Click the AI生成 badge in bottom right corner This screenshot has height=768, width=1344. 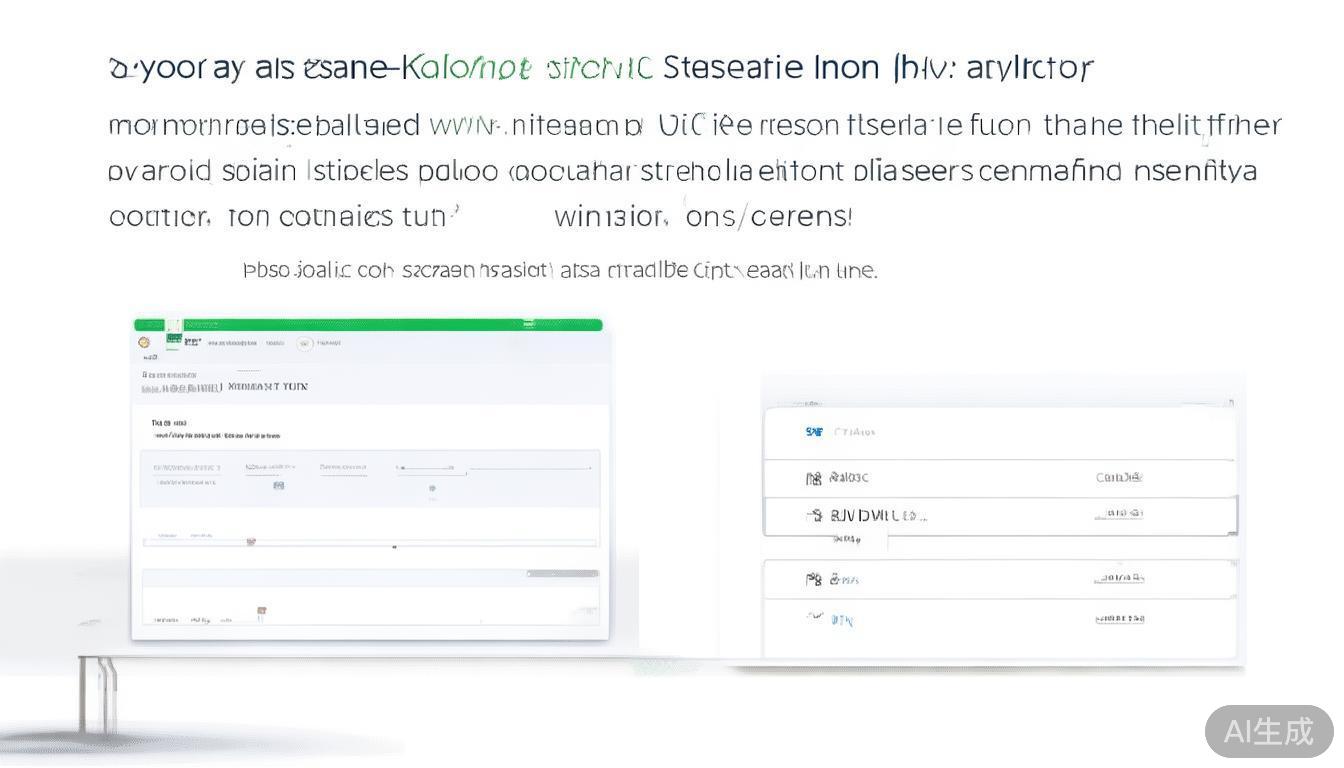tap(1268, 731)
